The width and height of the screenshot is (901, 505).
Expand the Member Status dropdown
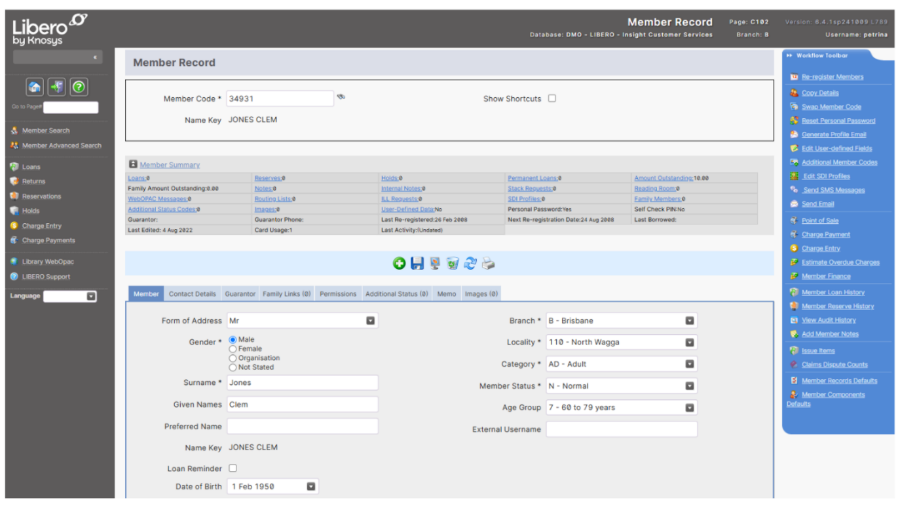(689, 386)
